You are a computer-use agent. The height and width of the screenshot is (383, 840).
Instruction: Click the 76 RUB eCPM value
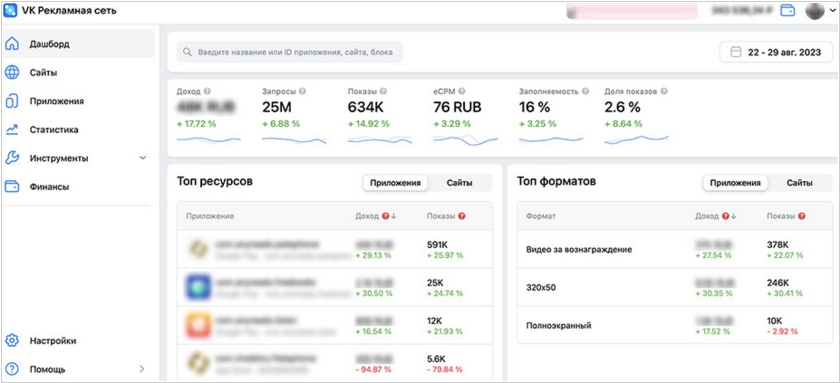coord(458,107)
